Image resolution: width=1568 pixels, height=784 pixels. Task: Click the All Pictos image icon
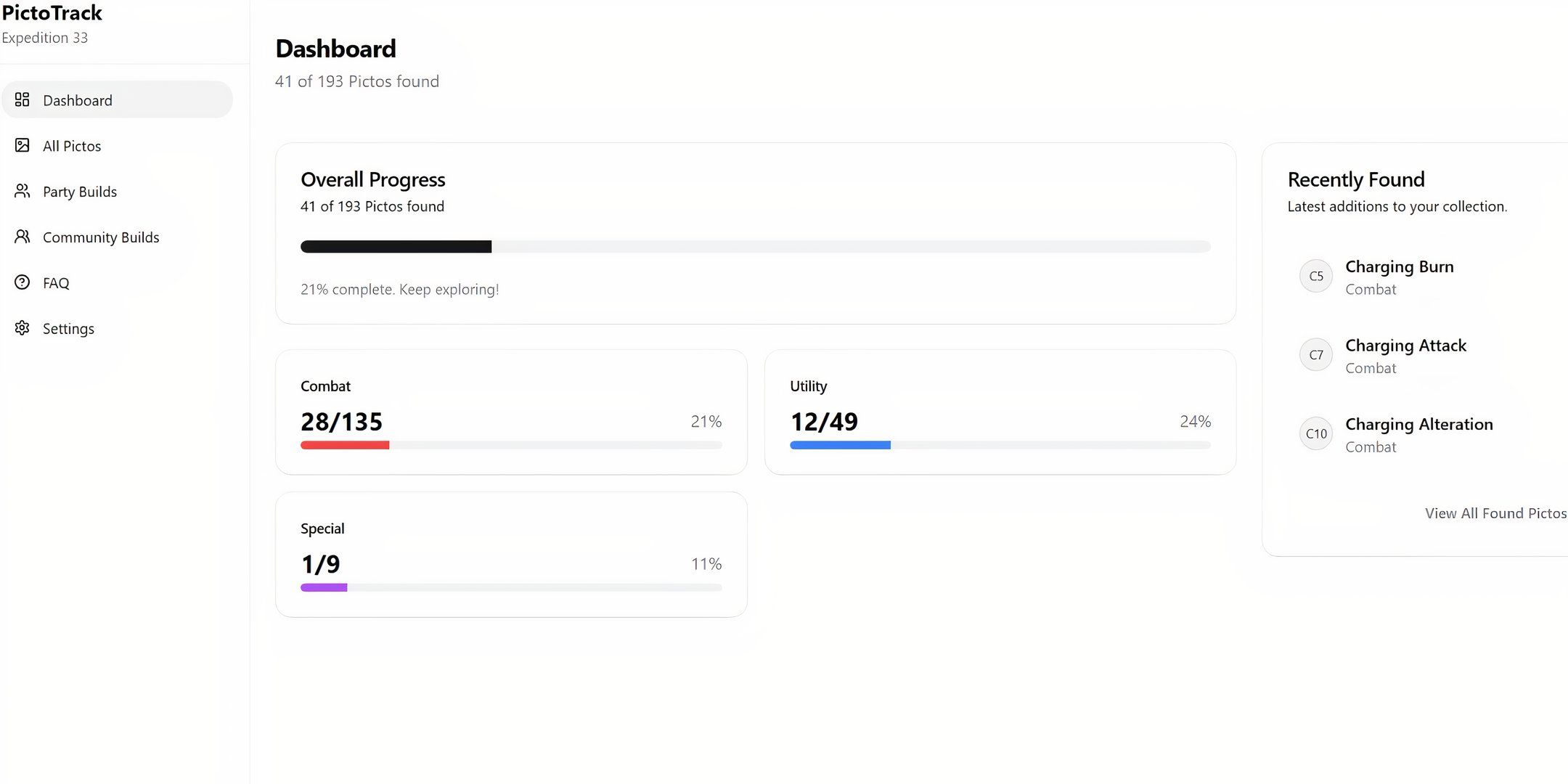pos(23,145)
